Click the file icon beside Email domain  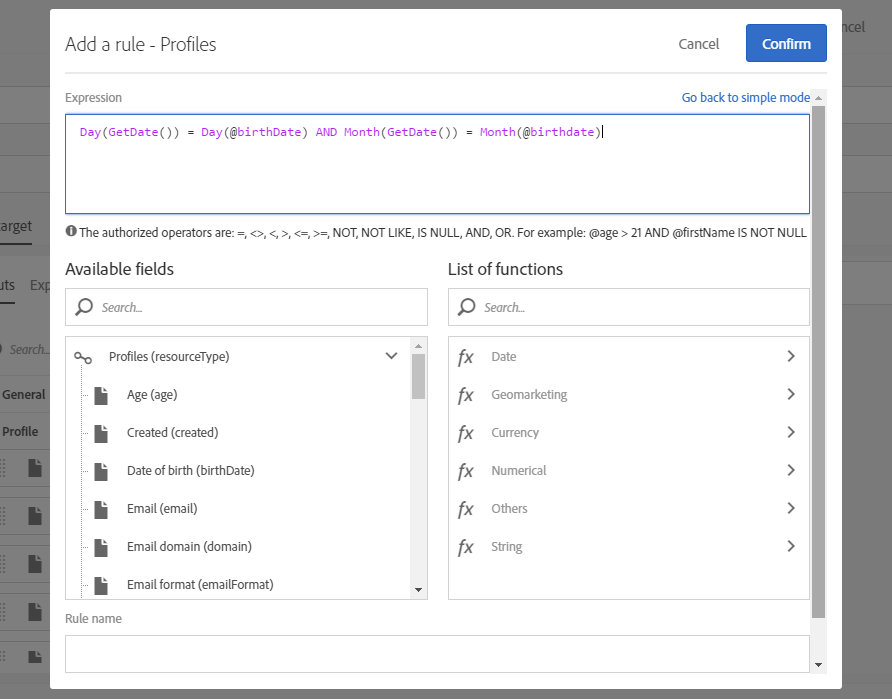click(100, 547)
